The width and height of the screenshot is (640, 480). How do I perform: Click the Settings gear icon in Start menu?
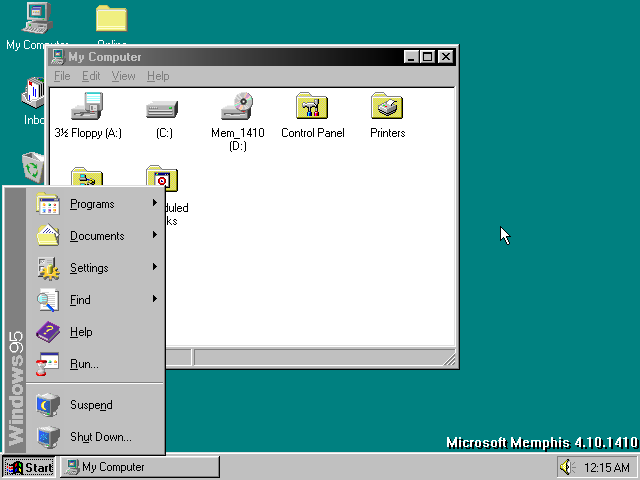pyautogui.click(x=48, y=268)
